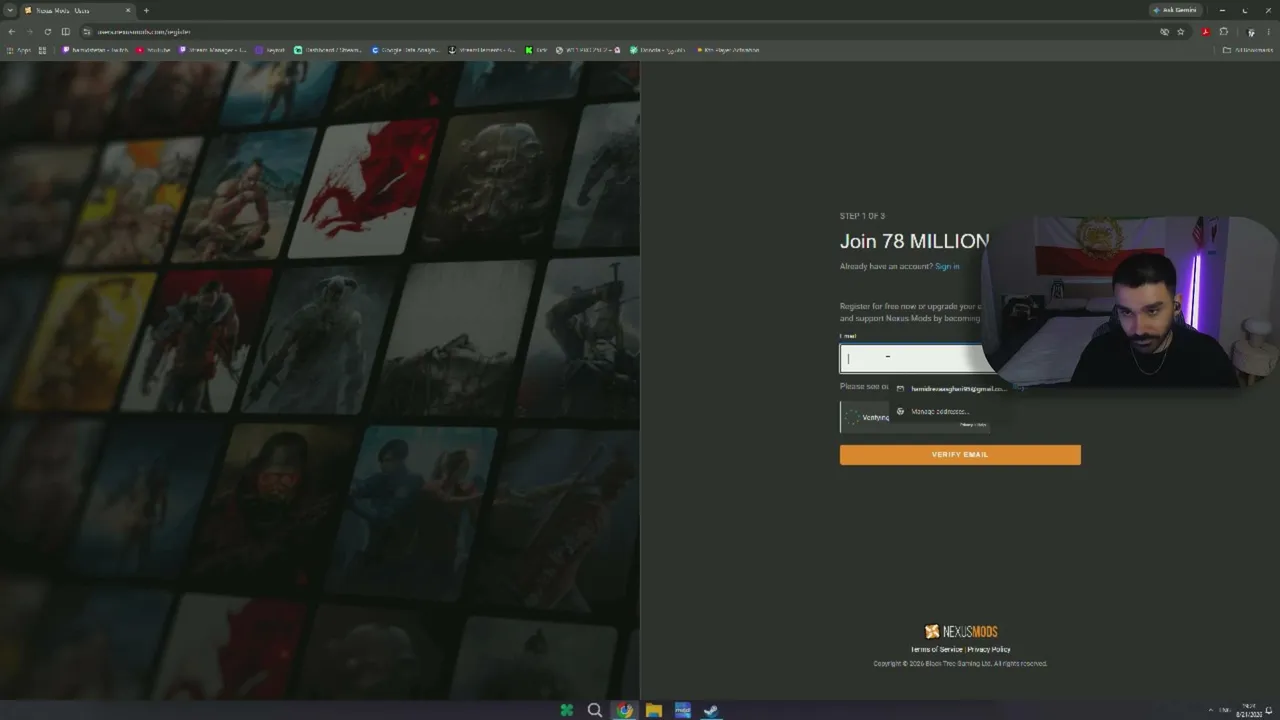Open the Kick bookmark

click(x=537, y=50)
